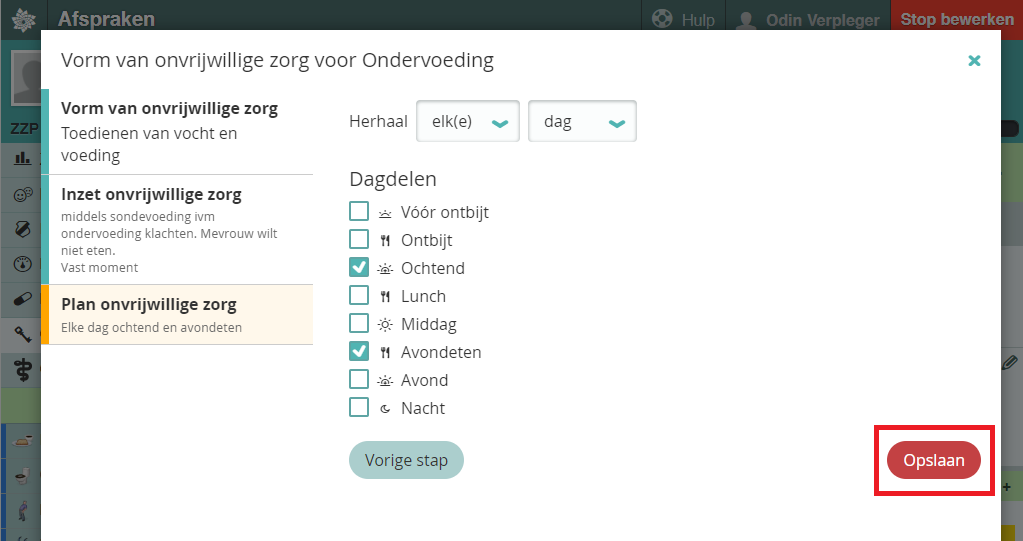This screenshot has width=1023, height=541.
Task: Open the pill medication sidebar icon
Action: pyautogui.click(x=21, y=299)
